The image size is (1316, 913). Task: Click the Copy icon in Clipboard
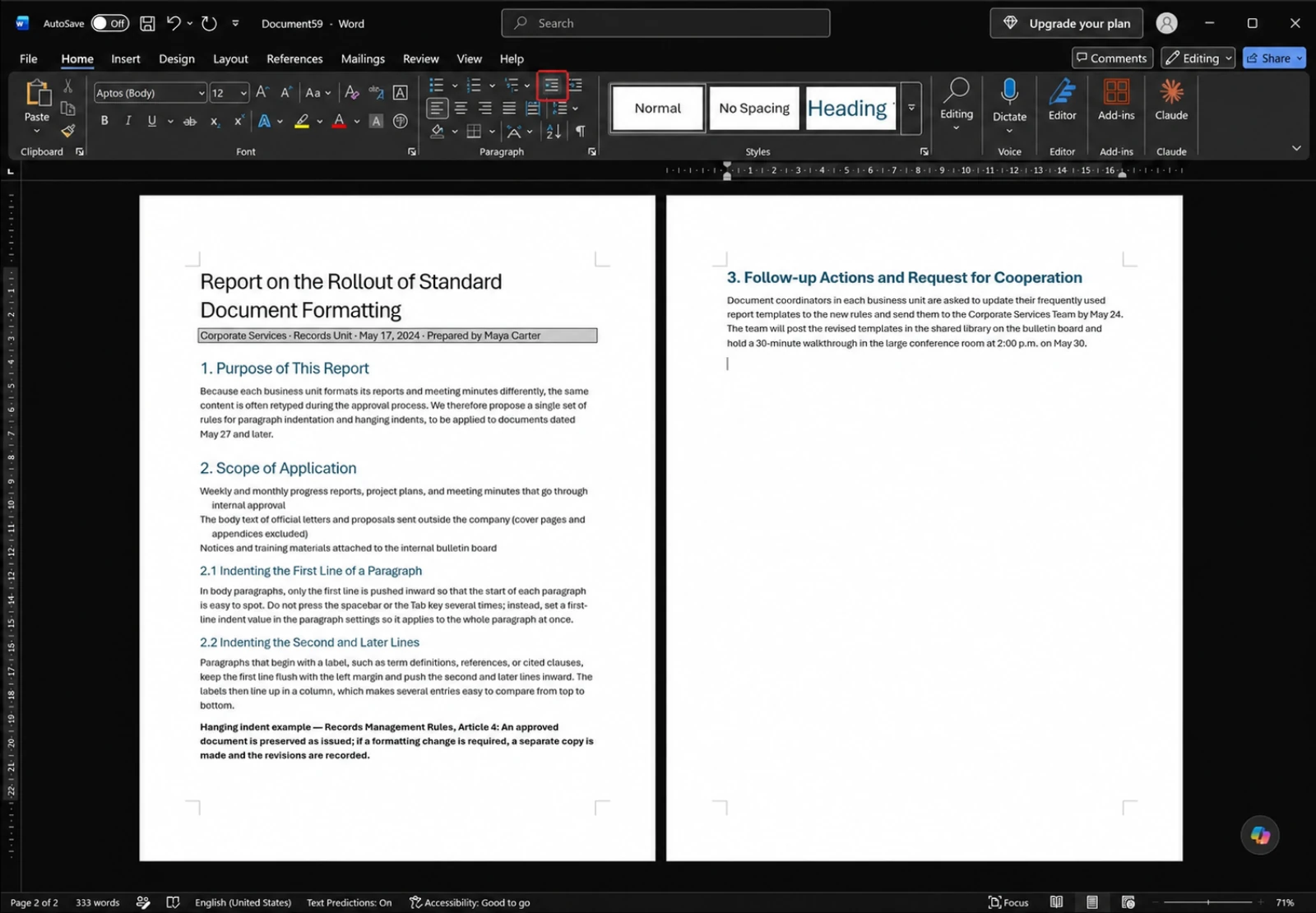(68, 108)
